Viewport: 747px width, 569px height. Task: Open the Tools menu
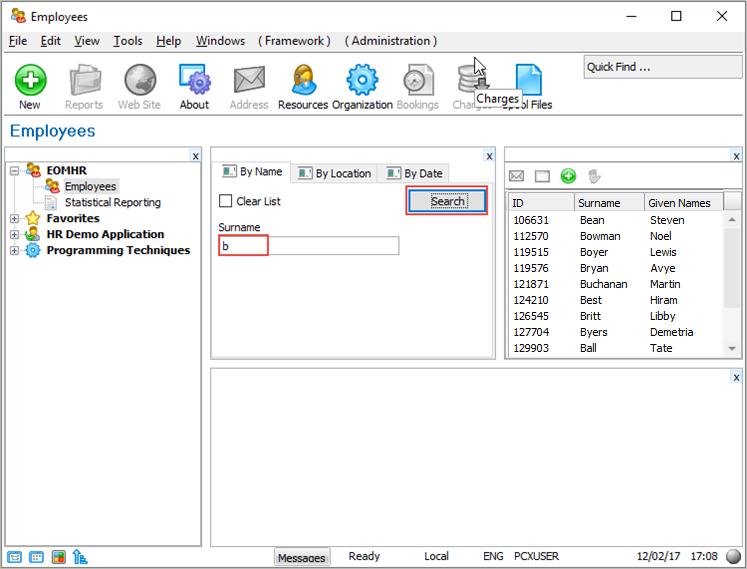(x=128, y=41)
